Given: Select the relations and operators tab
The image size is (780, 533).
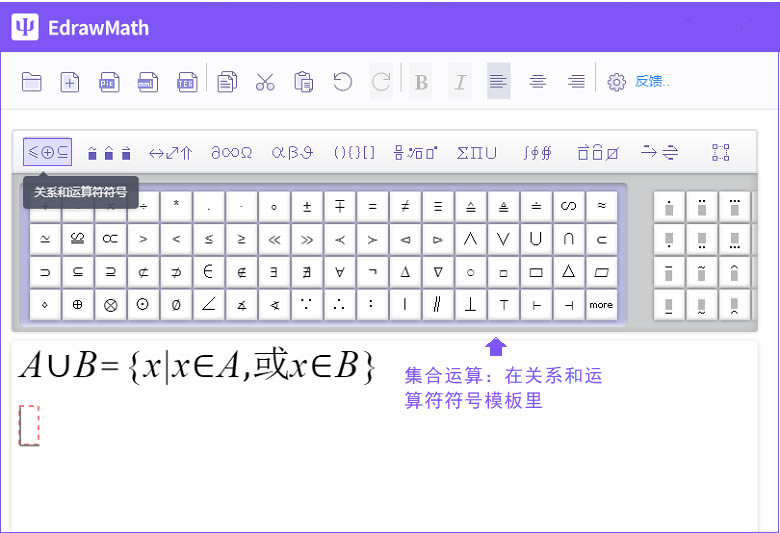Looking at the screenshot, I should (48, 153).
